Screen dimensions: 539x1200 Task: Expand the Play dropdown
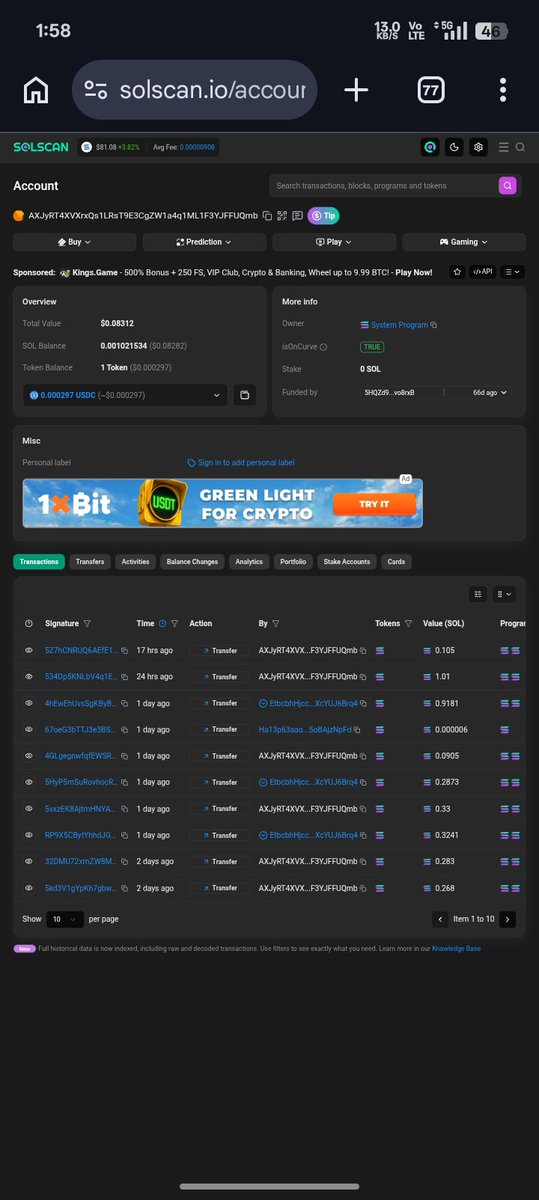334,242
